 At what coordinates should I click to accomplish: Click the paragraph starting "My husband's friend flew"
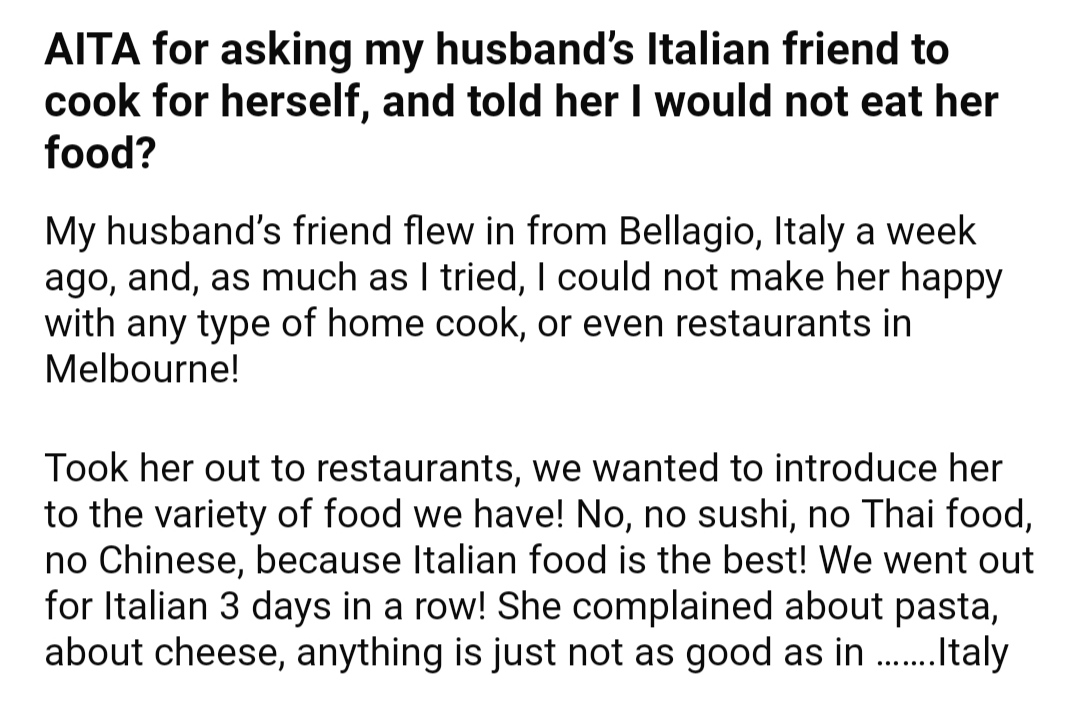[x=523, y=300]
